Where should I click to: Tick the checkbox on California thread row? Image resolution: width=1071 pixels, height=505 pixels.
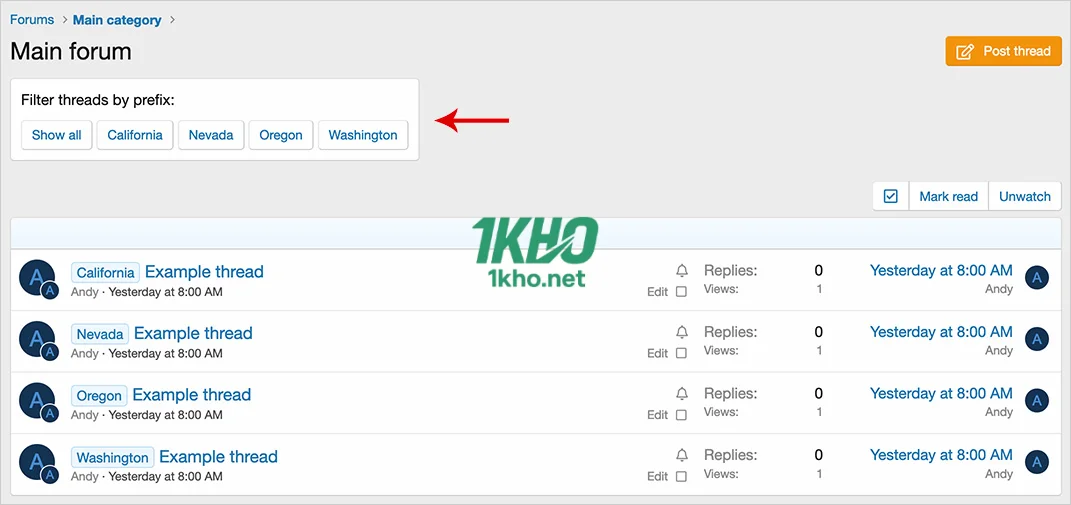tap(681, 292)
